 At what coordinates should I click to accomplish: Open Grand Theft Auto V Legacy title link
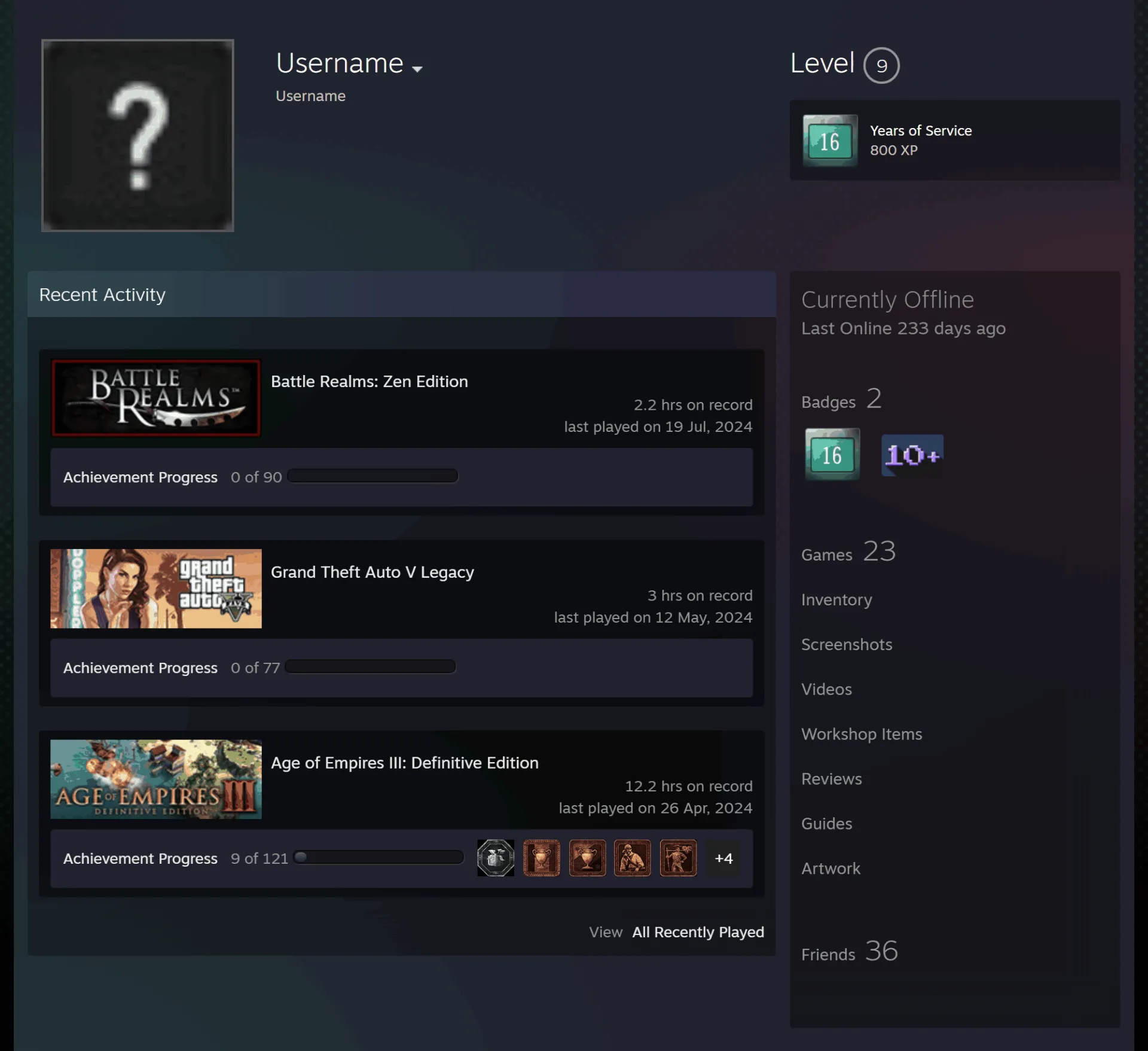(x=373, y=572)
